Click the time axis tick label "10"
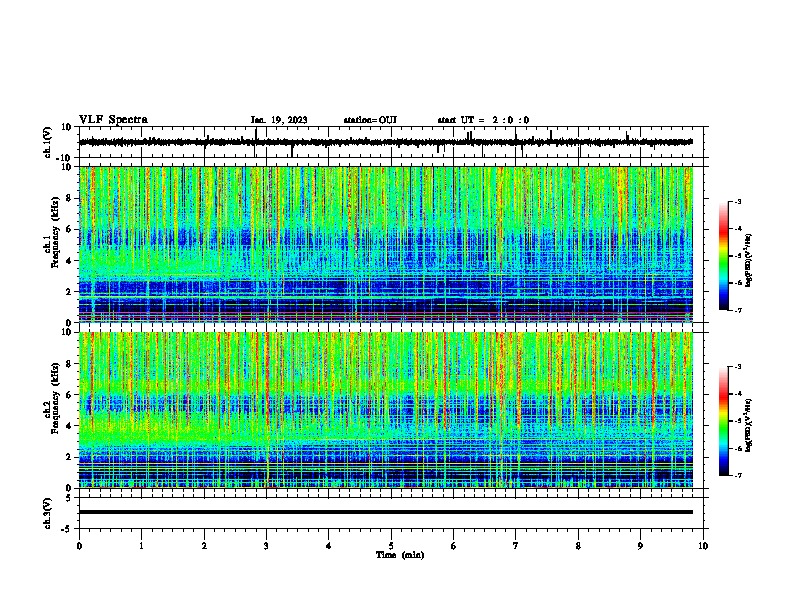The height and width of the screenshot is (612, 792). 703,546
